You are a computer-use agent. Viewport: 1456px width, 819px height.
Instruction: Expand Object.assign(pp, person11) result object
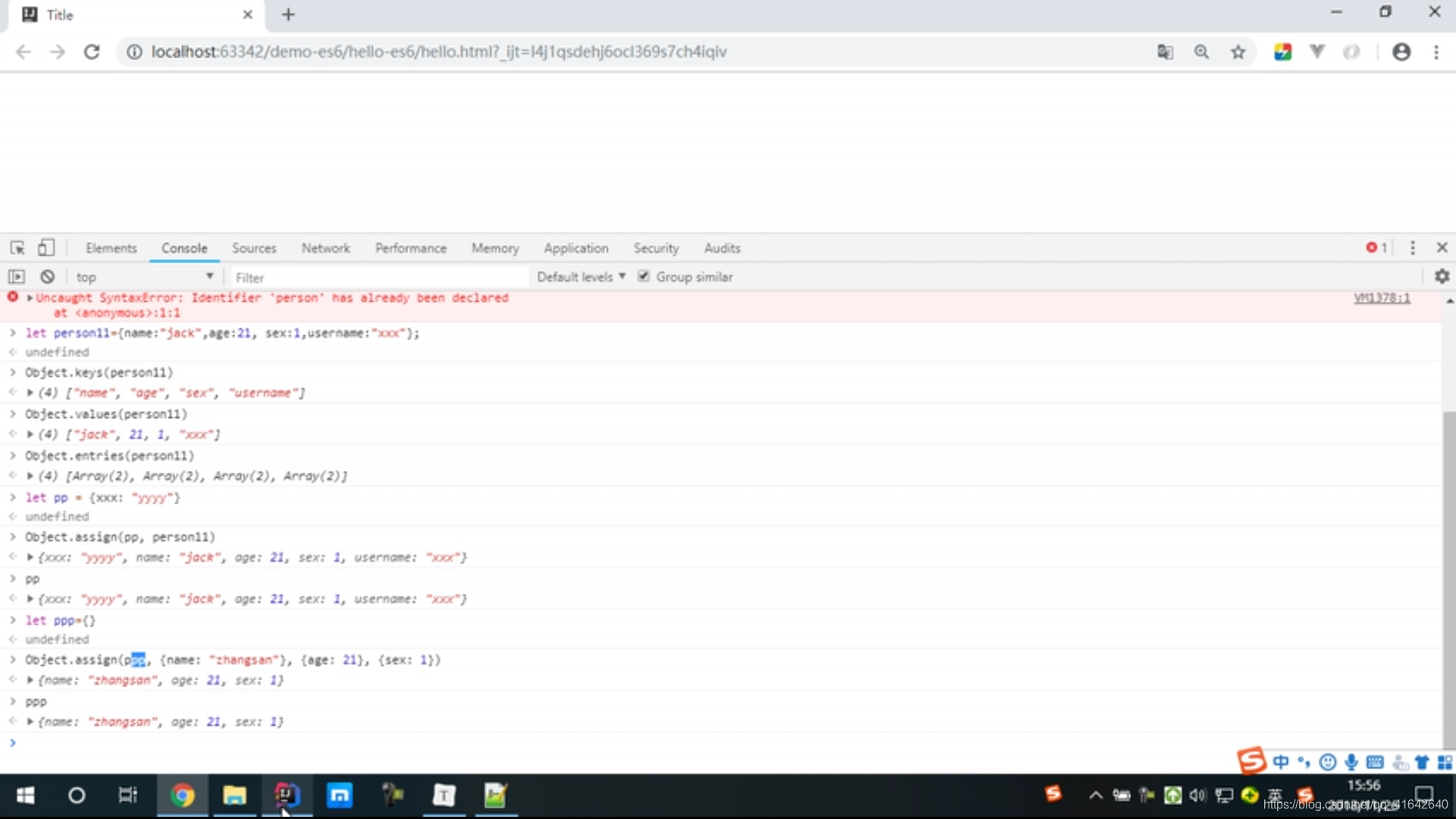point(30,557)
